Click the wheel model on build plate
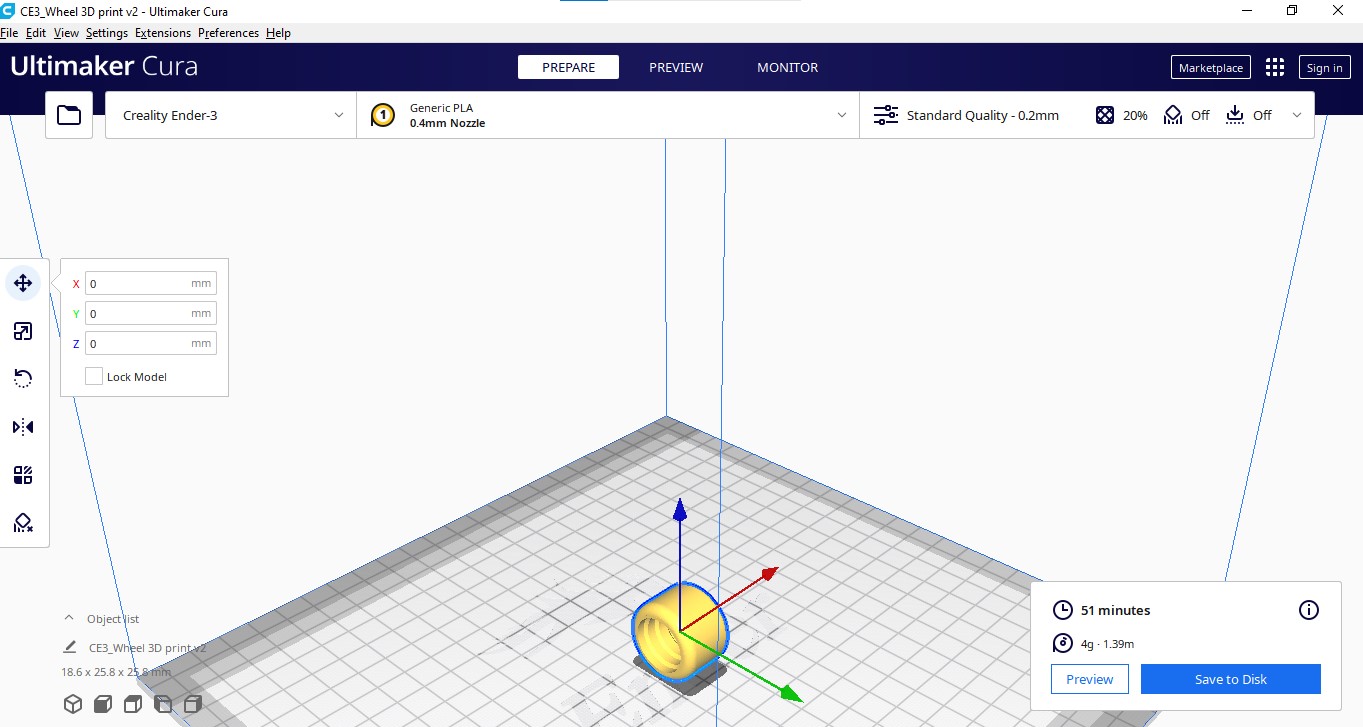Image resolution: width=1363 pixels, height=727 pixels. tap(682, 630)
